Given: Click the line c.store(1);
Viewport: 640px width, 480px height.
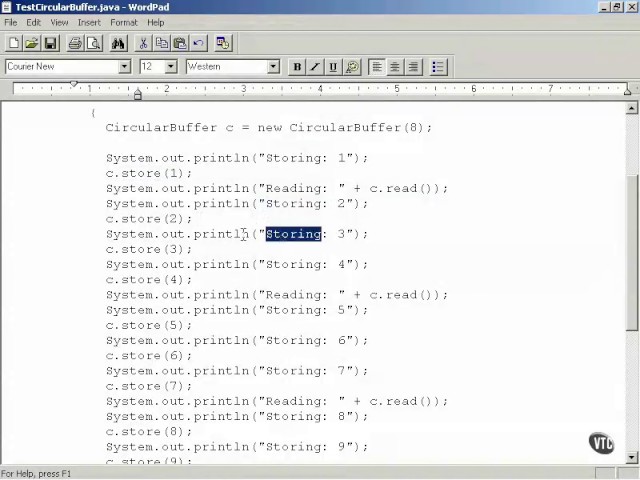Looking at the screenshot, I should (x=149, y=173).
